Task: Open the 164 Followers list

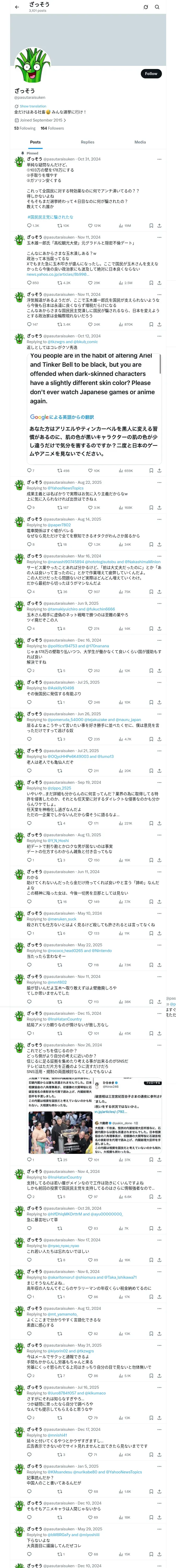Action: [52, 128]
